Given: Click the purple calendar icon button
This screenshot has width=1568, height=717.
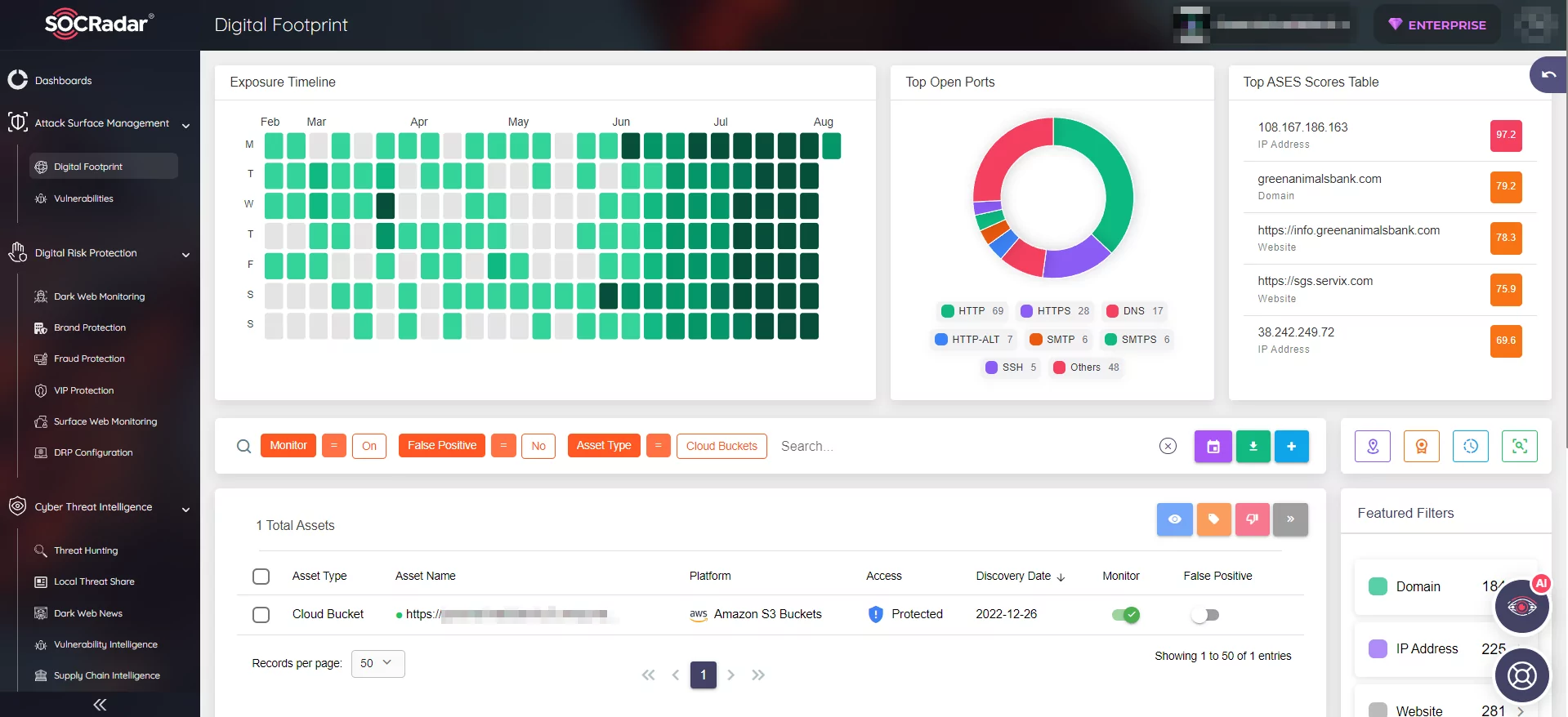Looking at the screenshot, I should pyautogui.click(x=1213, y=446).
